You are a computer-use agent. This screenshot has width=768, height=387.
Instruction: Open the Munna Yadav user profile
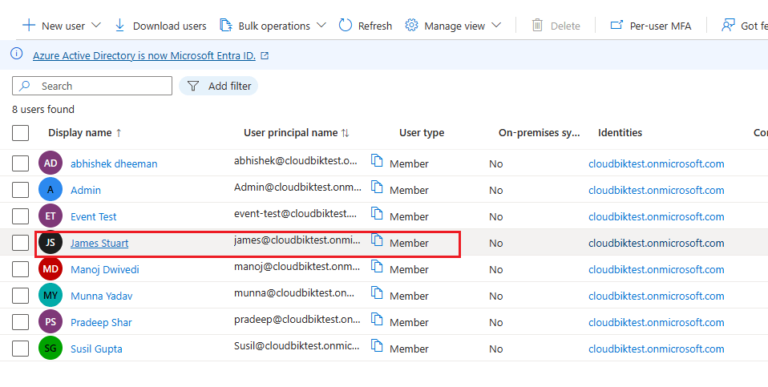coord(101,296)
